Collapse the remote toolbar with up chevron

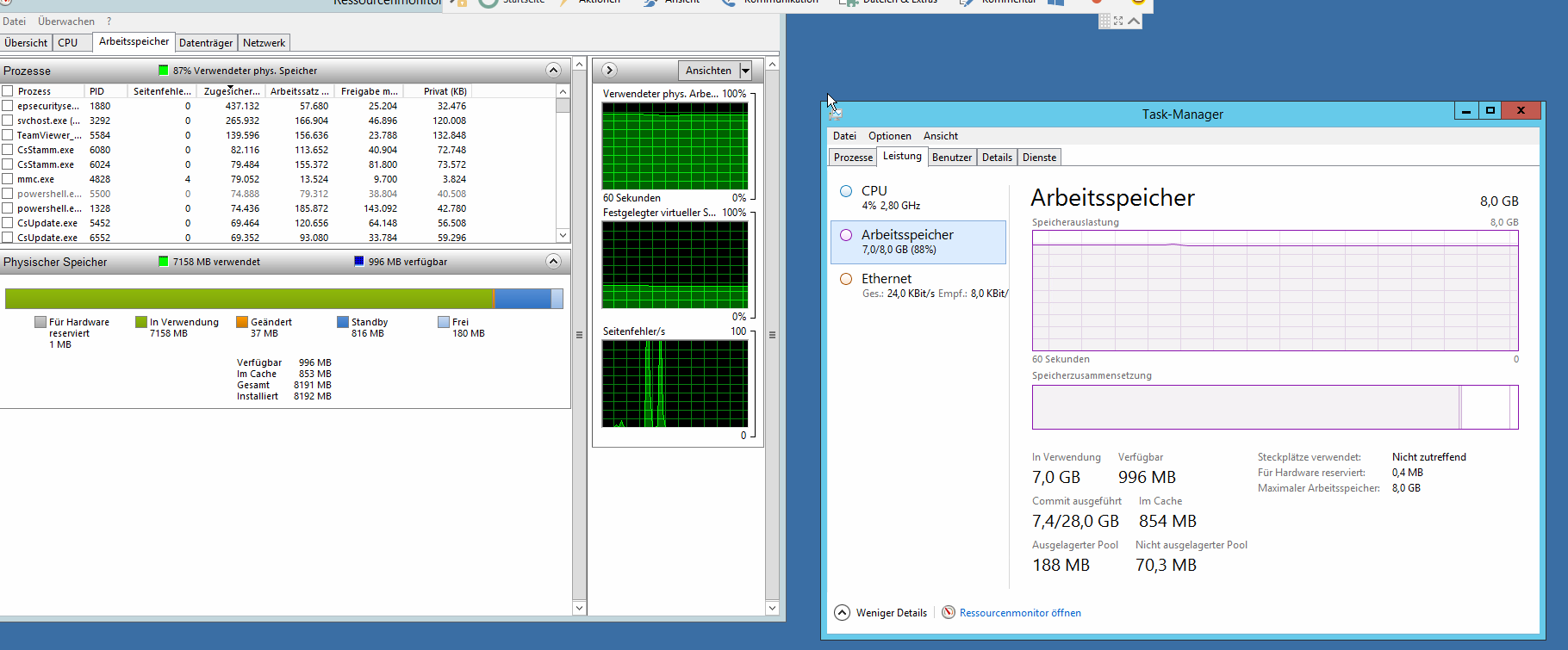pos(1134,21)
